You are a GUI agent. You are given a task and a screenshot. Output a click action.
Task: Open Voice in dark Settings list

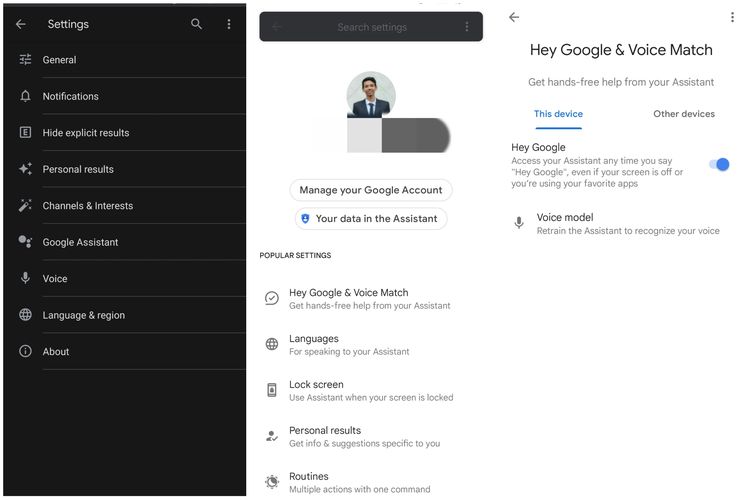tap(125, 278)
